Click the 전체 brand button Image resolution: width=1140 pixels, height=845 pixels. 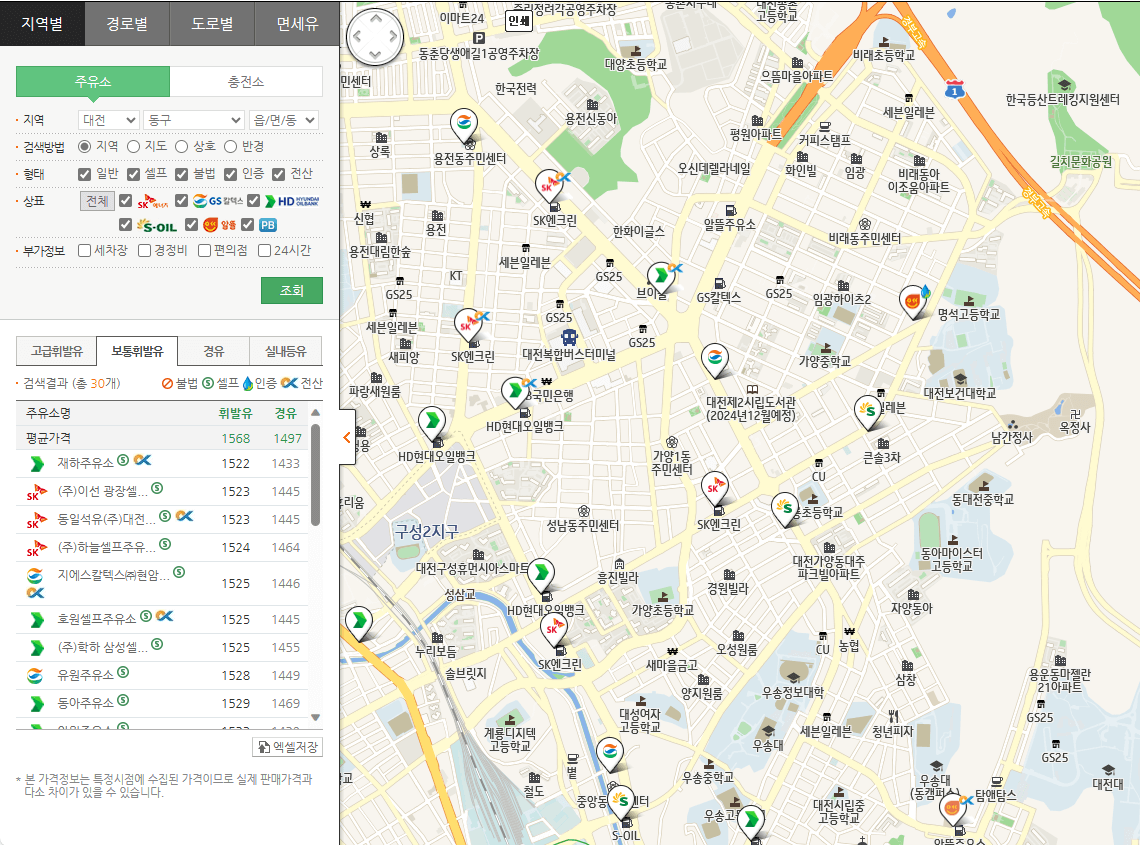pos(97,201)
